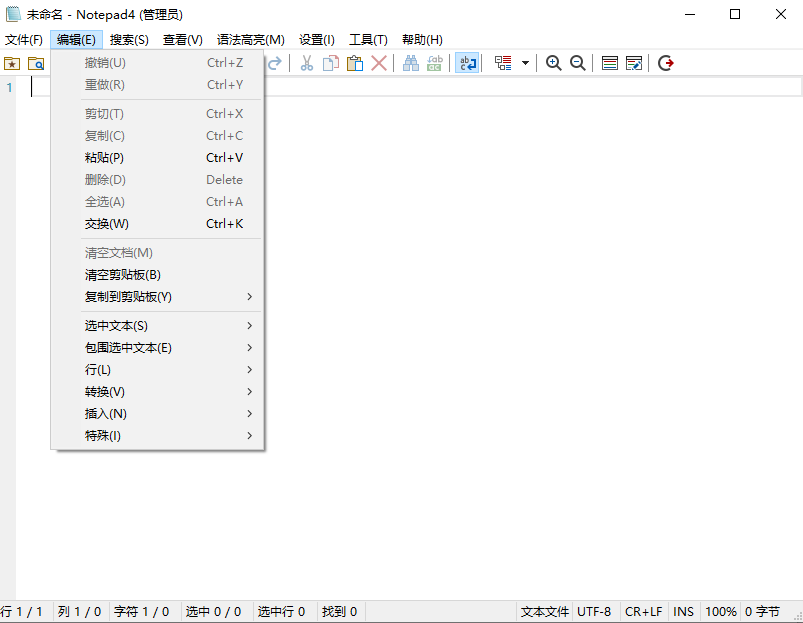Open the 设置(I) menu
The image size is (803, 623).
[316, 40]
